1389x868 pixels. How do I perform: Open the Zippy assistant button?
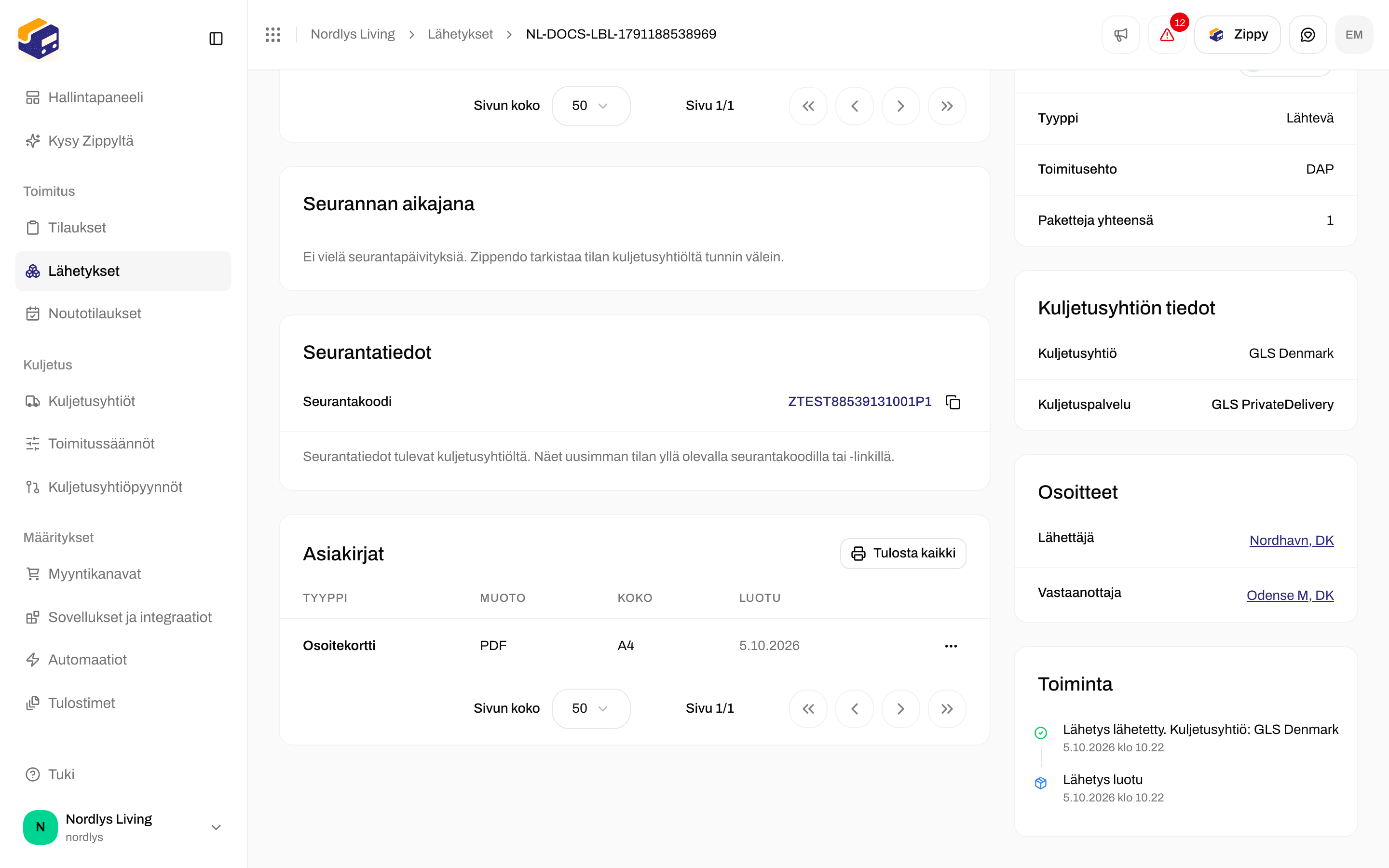click(1237, 34)
